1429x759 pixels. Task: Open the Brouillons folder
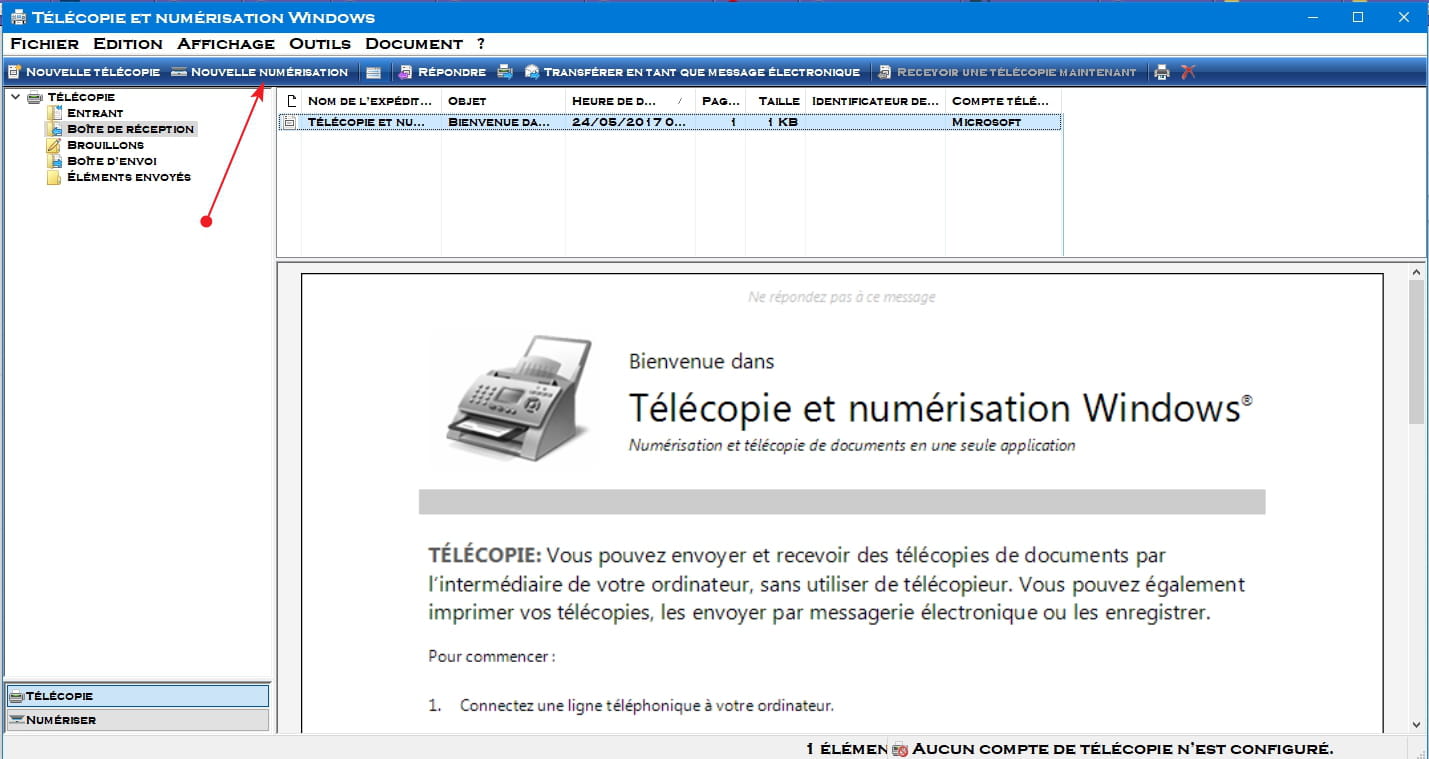click(x=105, y=145)
